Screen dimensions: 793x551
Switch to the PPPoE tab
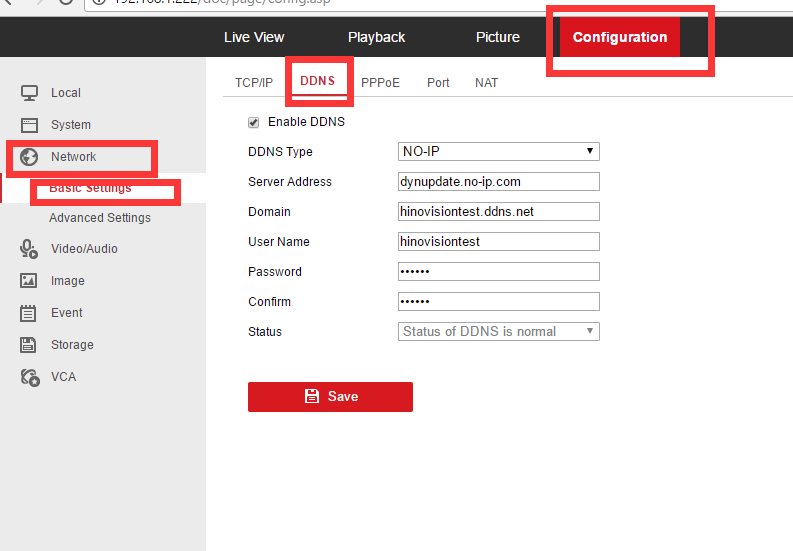(380, 83)
